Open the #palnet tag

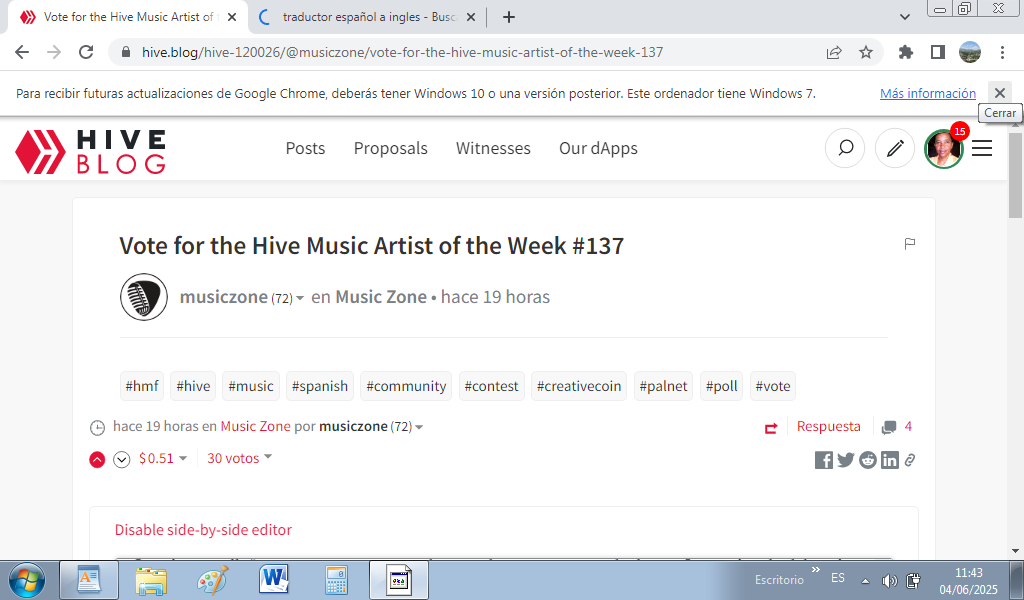pyautogui.click(x=663, y=386)
